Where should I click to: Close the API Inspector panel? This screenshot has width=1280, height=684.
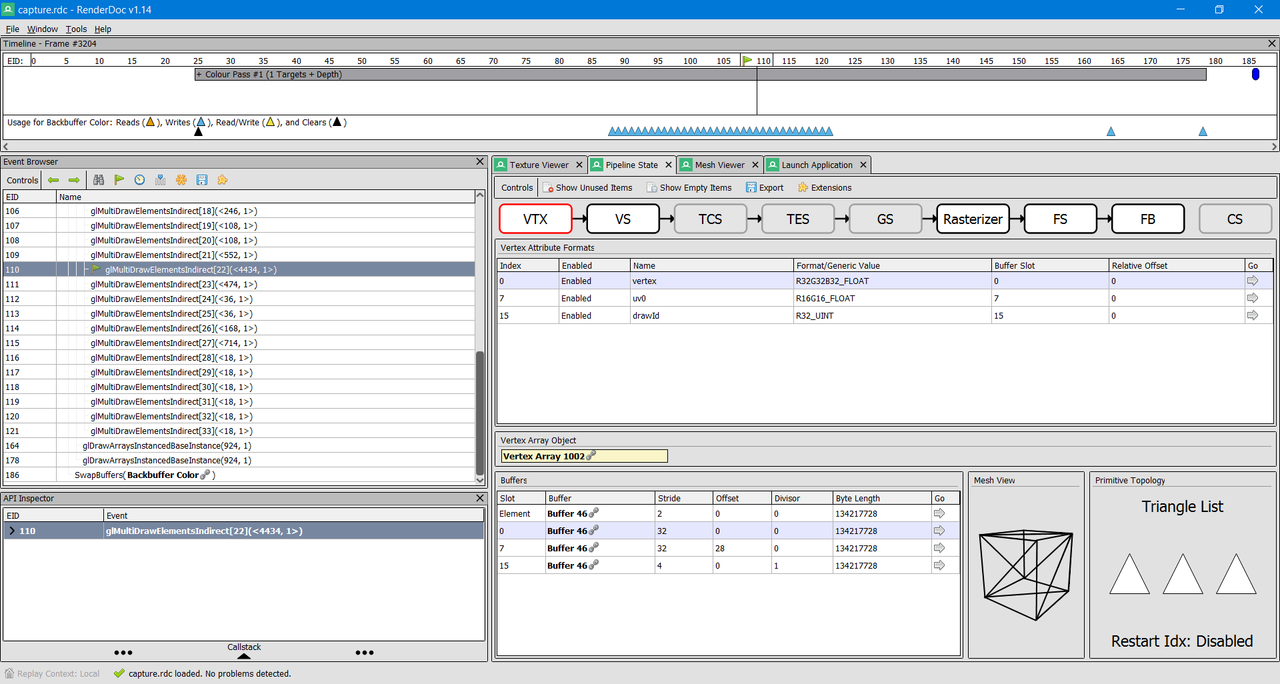[480, 498]
